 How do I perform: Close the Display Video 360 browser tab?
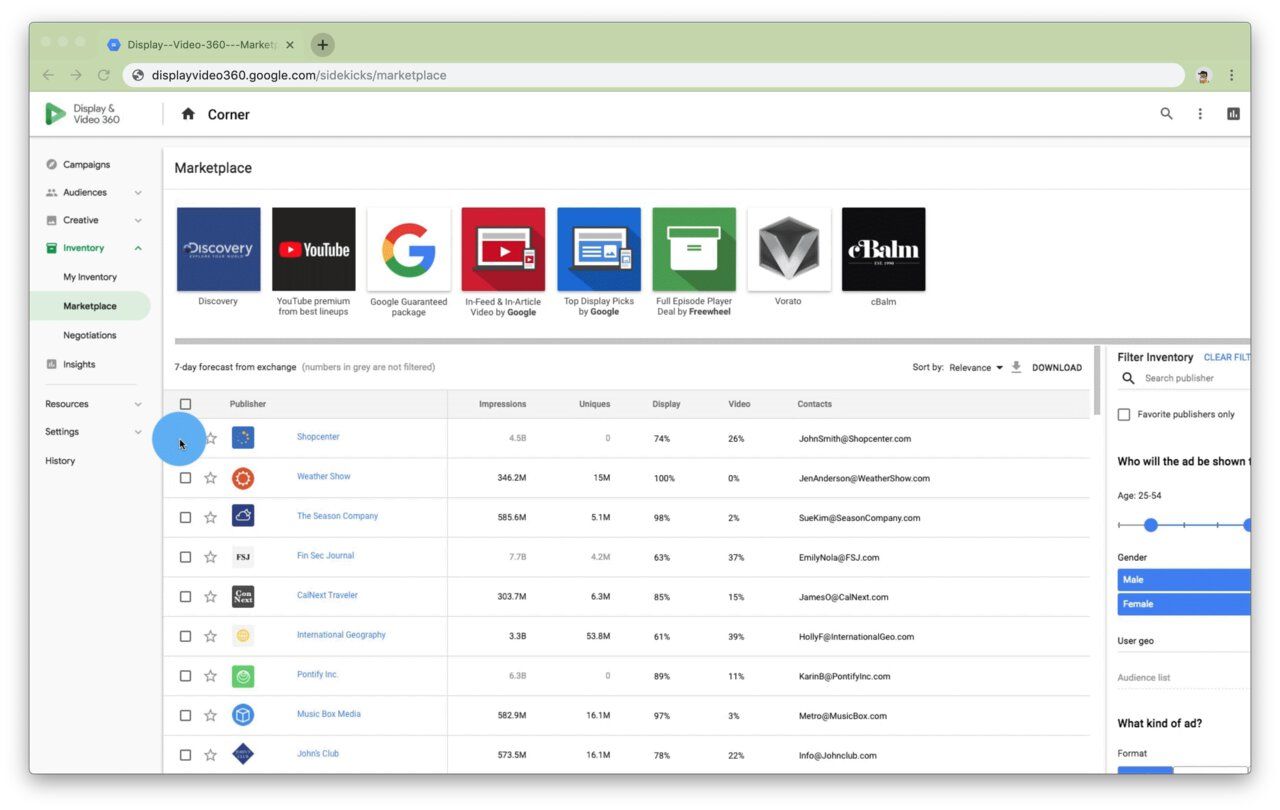(x=290, y=45)
